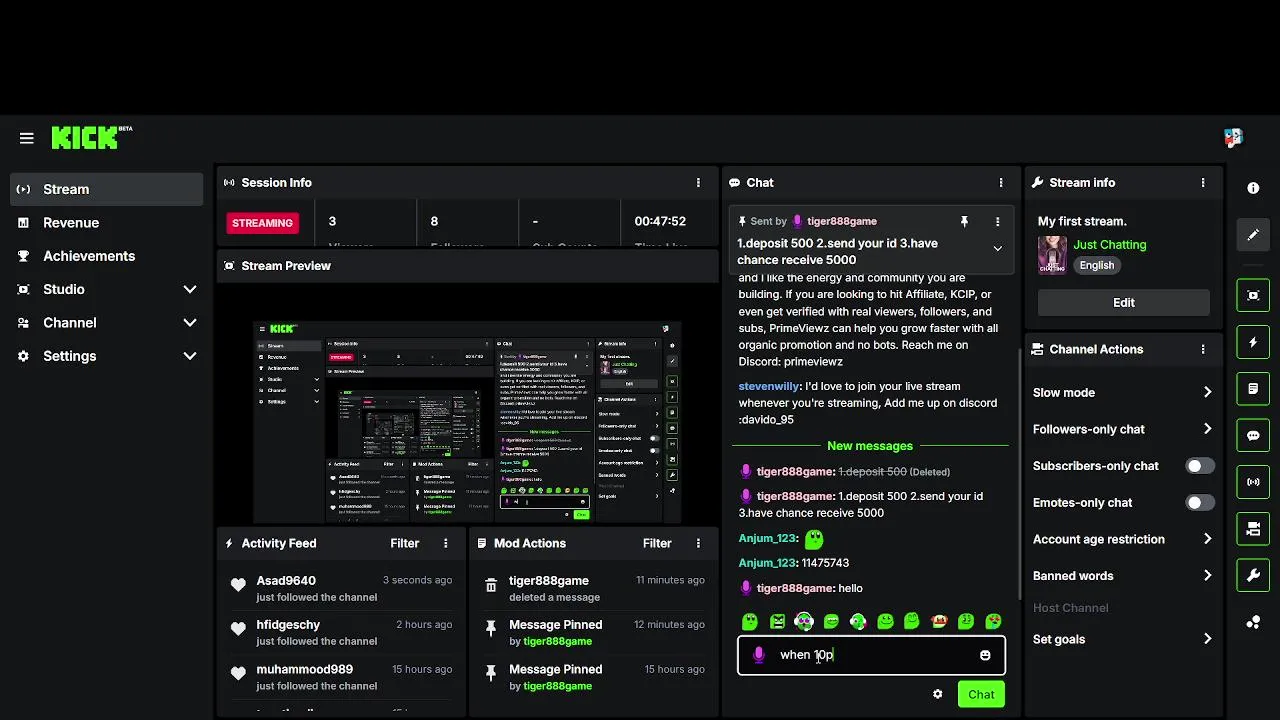Click the English language tag
This screenshot has height=720, width=1280.
(x=1097, y=265)
